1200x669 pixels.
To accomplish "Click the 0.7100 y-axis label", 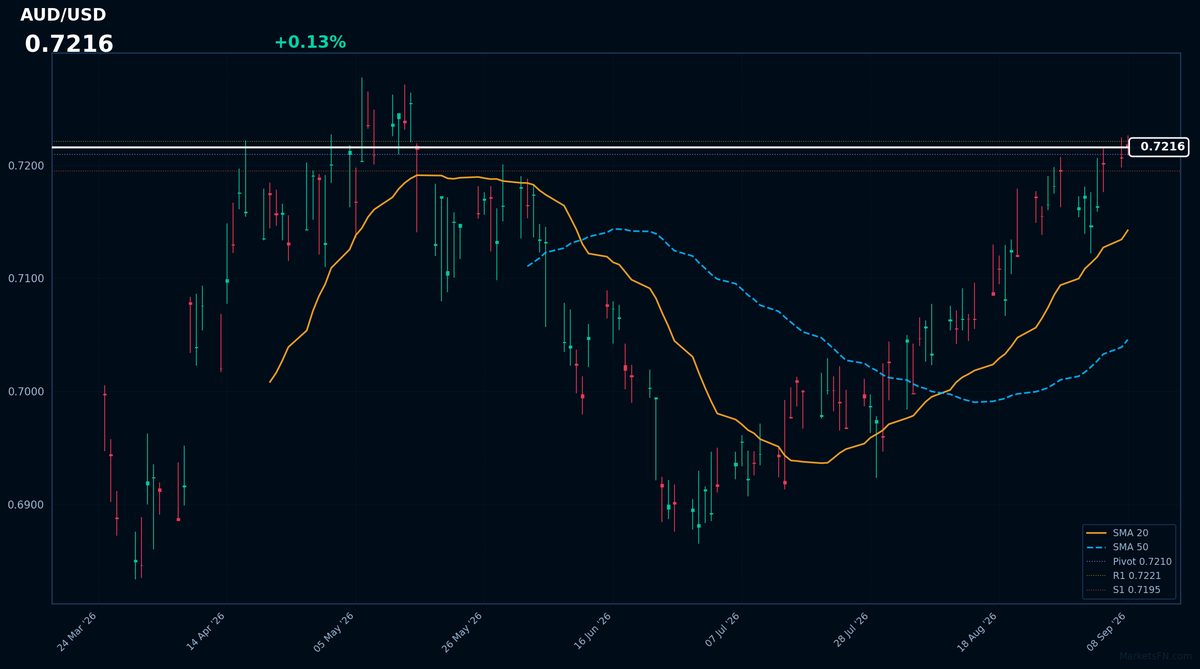I will pyautogui.click(x=28, y=278).
